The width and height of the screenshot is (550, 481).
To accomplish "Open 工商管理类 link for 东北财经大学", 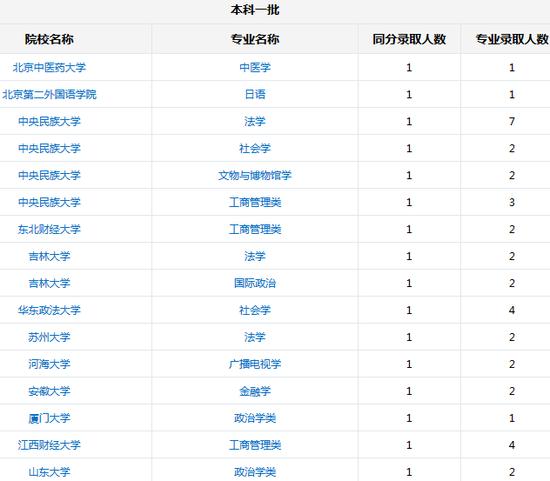I will (255, 229).
